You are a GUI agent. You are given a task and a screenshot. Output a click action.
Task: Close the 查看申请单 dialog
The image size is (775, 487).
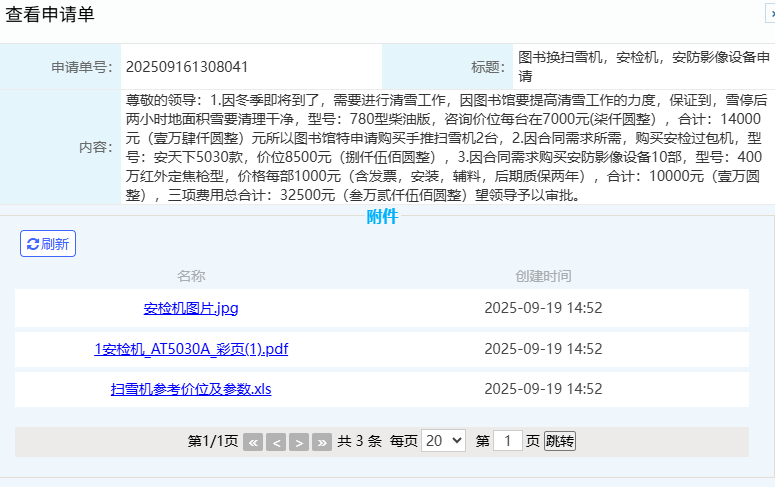(x=770, y=12)
